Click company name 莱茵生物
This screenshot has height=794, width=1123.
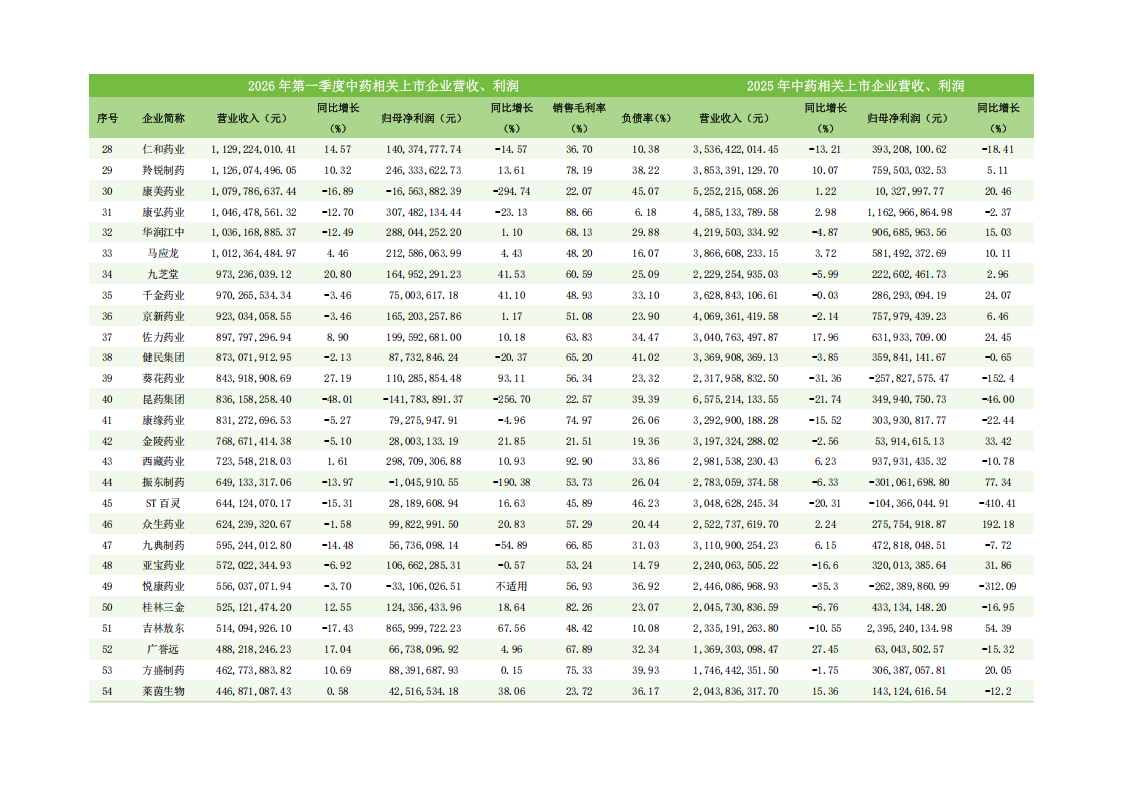[x=163, y=692]
